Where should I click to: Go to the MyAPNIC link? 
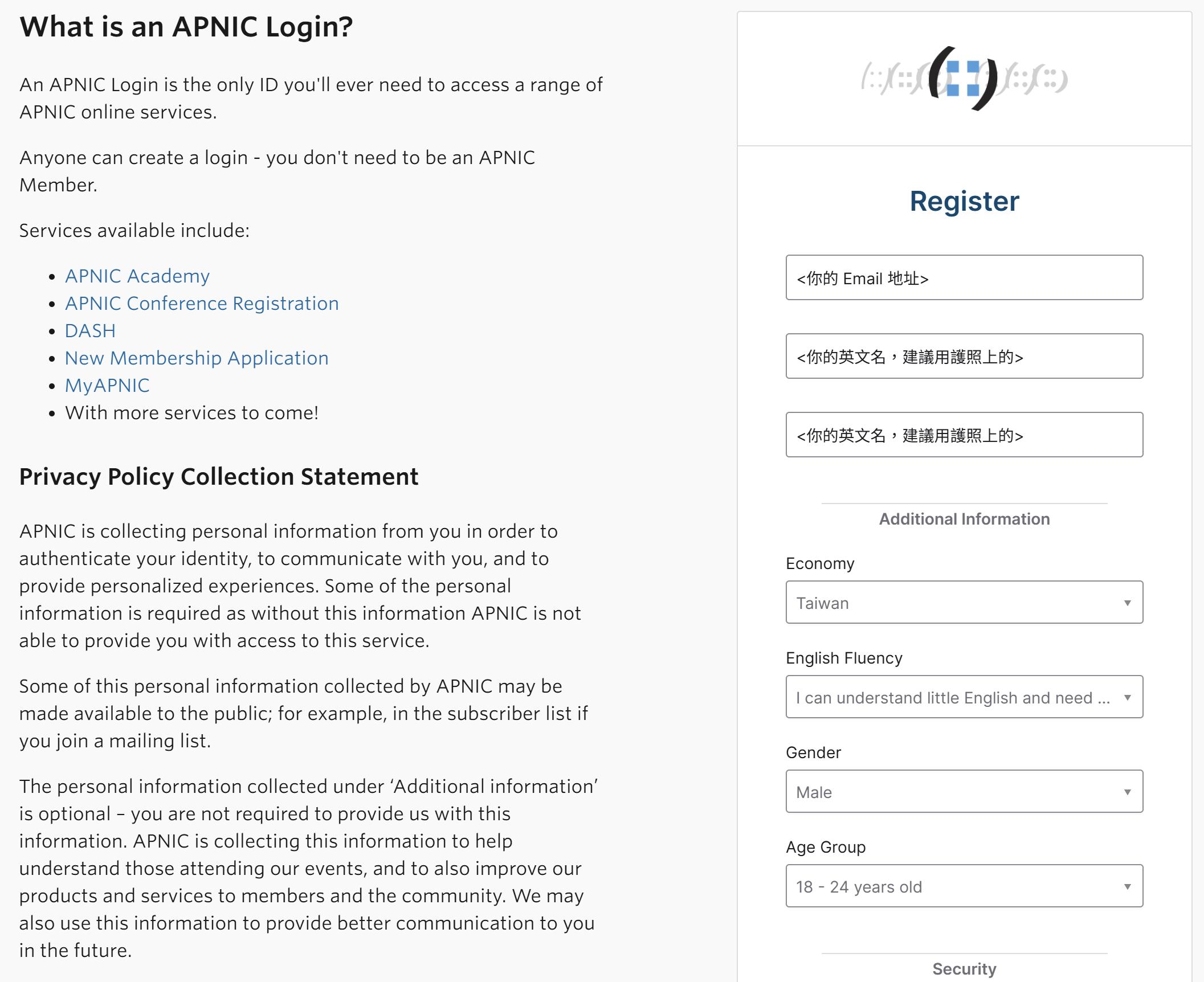107,386
